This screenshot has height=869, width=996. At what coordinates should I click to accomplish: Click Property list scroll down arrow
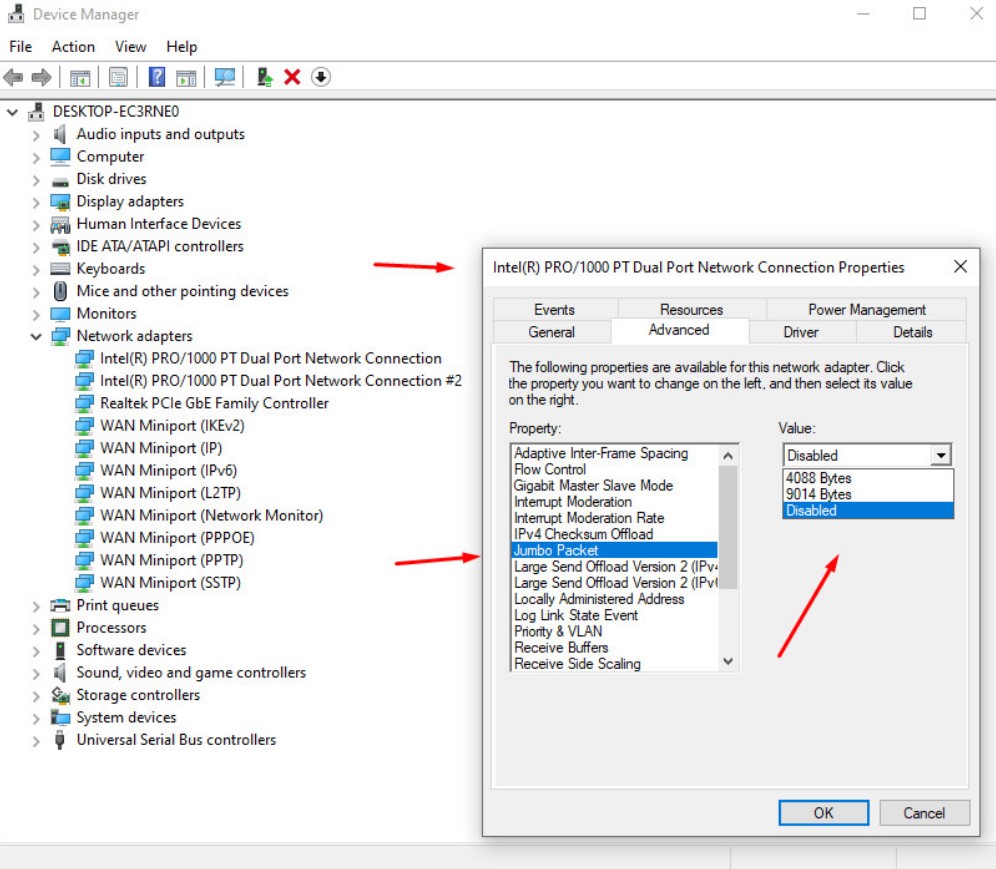coord(729,661)
